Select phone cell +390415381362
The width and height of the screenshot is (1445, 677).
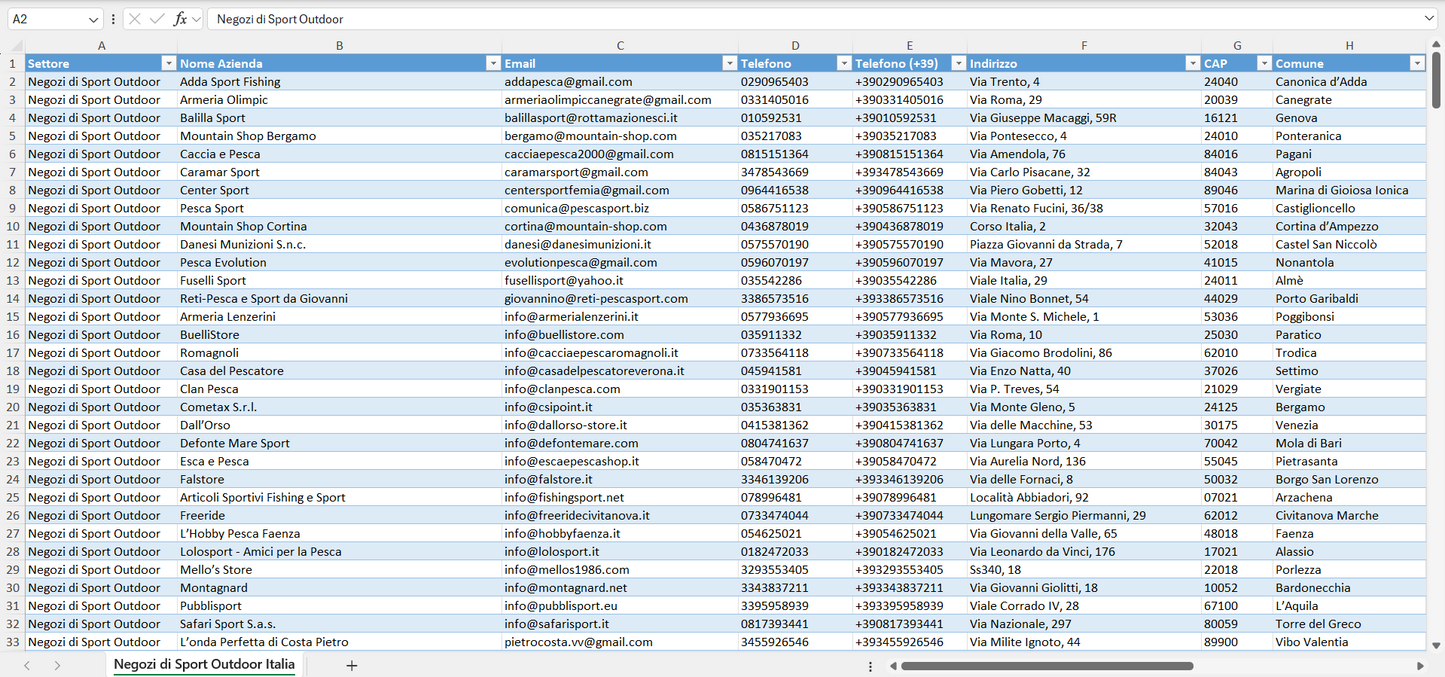click(909, 425)
